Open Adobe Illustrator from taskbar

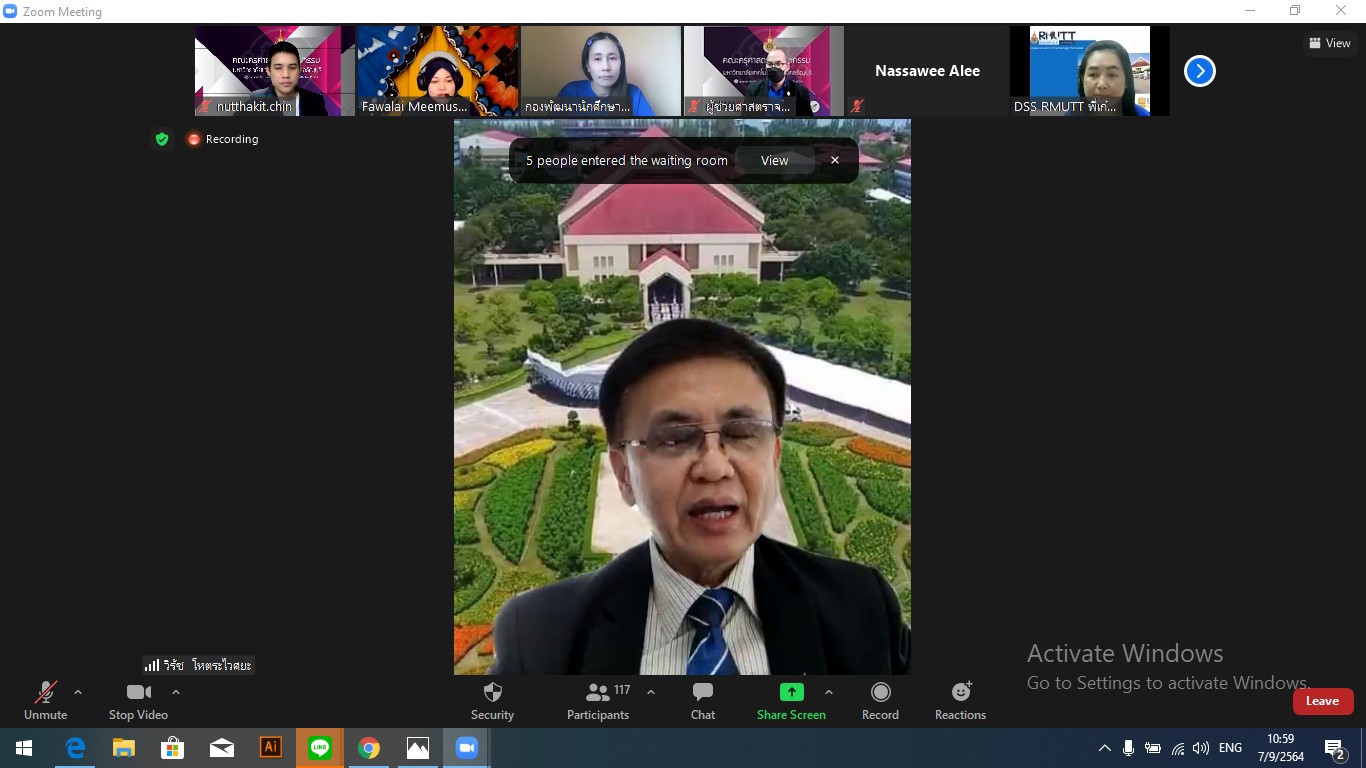271,748
